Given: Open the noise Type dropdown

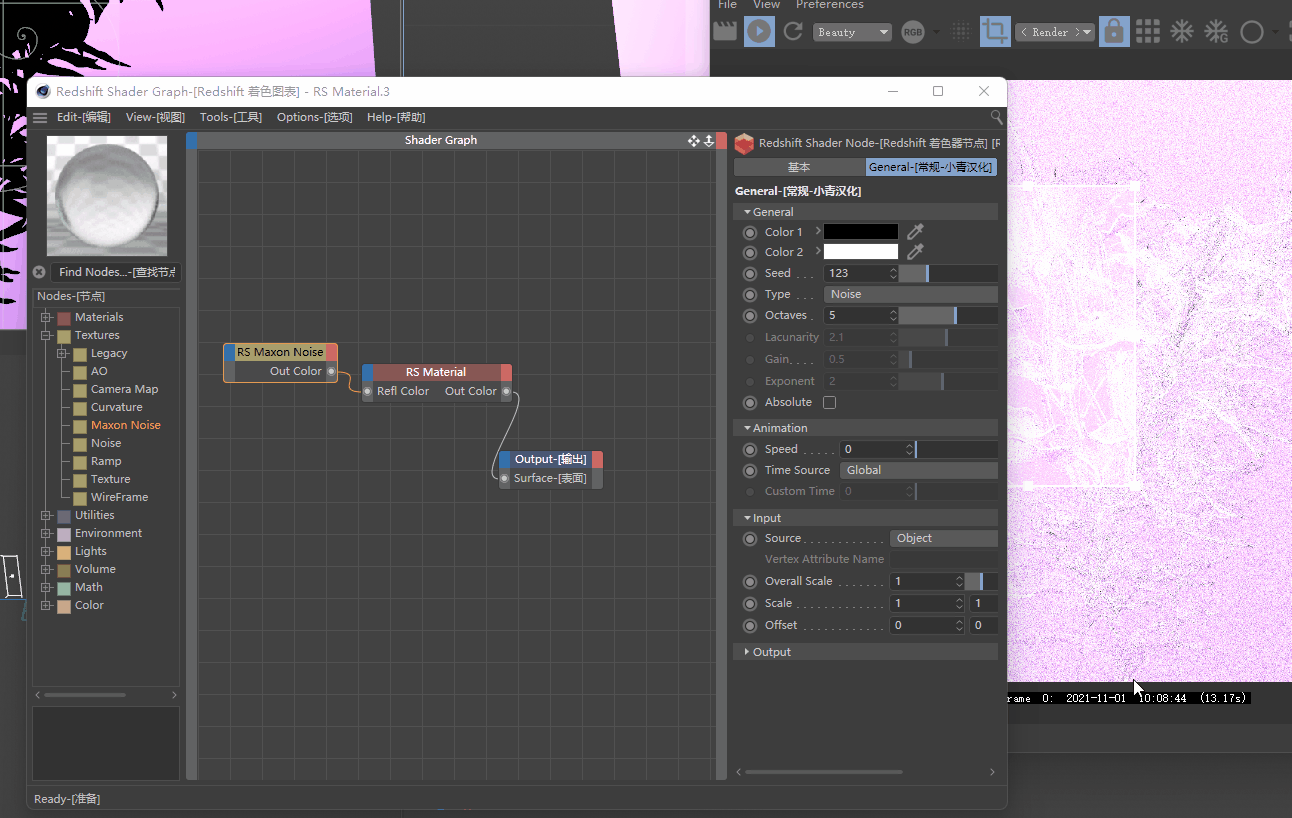Looking at the screenshot, I should tap(911, 294).
